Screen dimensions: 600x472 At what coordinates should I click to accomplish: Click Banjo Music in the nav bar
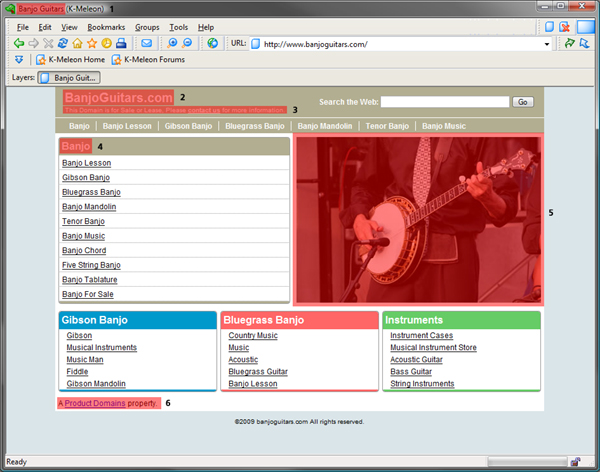[x=444, y=126]
